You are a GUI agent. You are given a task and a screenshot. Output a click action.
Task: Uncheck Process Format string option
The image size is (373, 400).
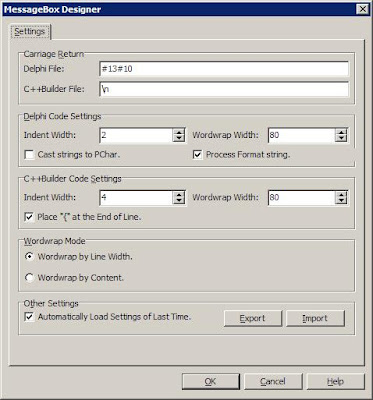[198, 155]
